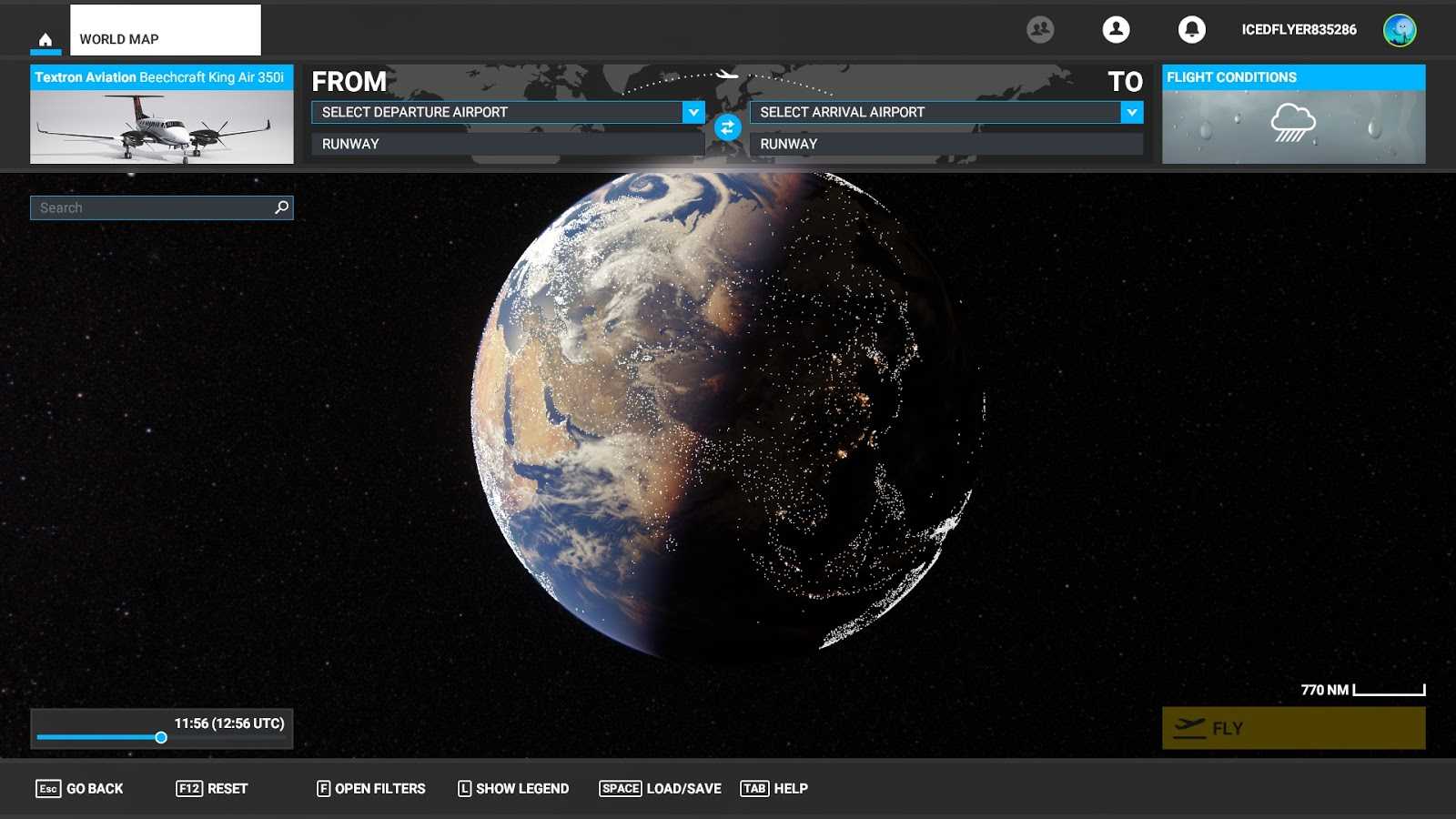Viewport: 1456px width, 819px height.
Task: Expand the arrival airport dropdown arrow
Action: tap(1131, 112)
